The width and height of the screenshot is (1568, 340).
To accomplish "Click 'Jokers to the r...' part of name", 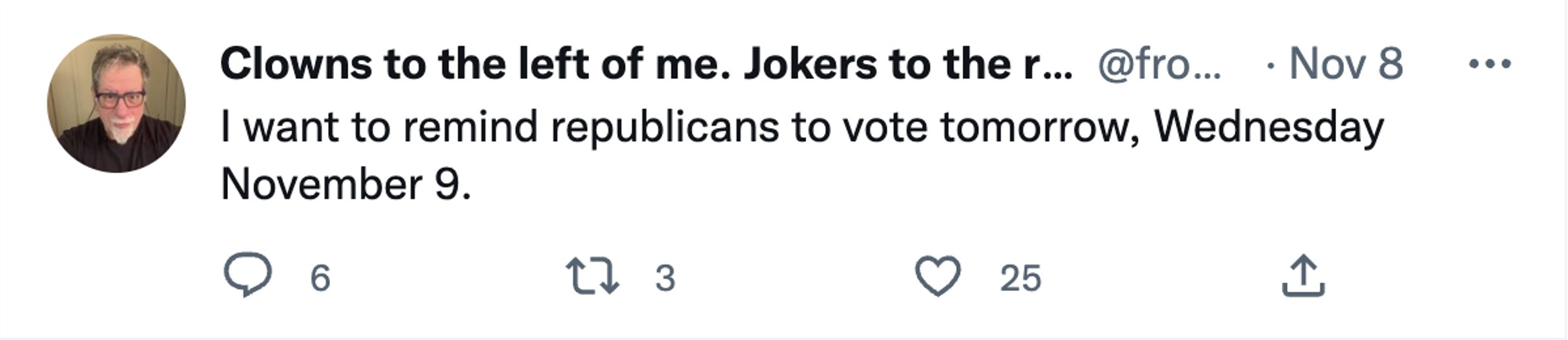I will tap(904, 64).
